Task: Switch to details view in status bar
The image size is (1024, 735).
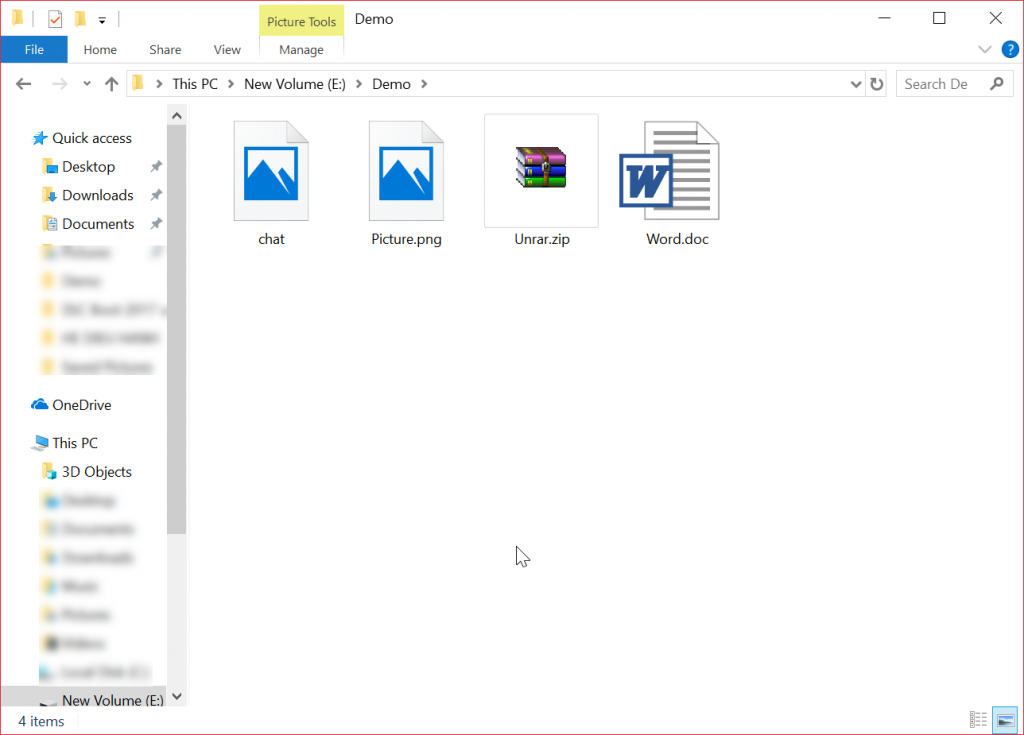Action: click(978, 719)
